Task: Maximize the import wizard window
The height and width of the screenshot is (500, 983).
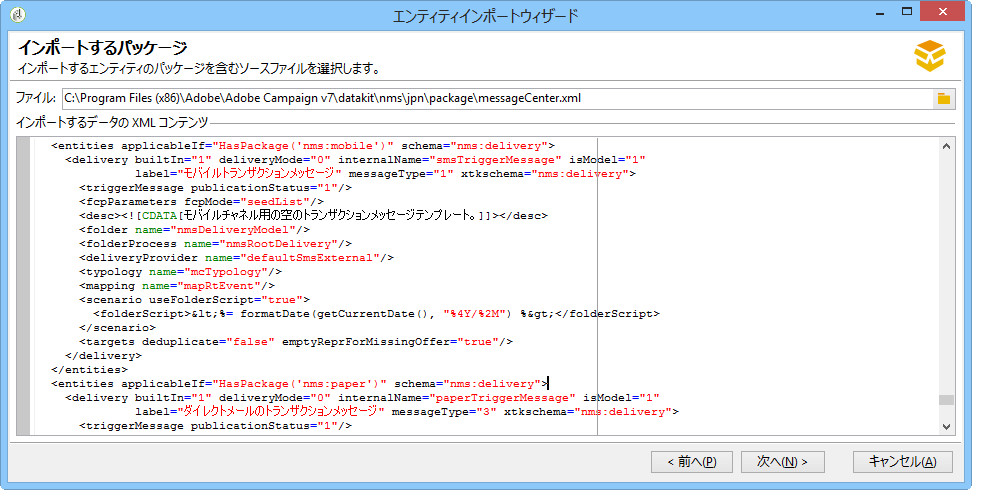Action: point(907,12)
